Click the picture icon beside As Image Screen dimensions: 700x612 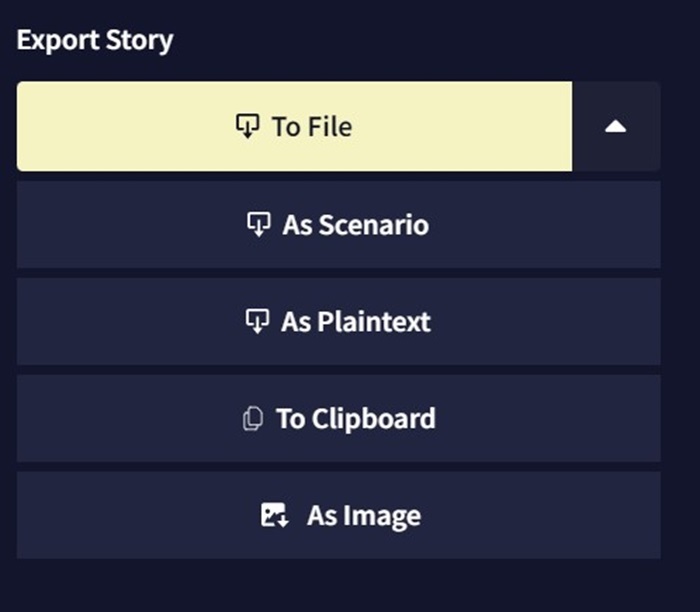[x=274, y=516]
